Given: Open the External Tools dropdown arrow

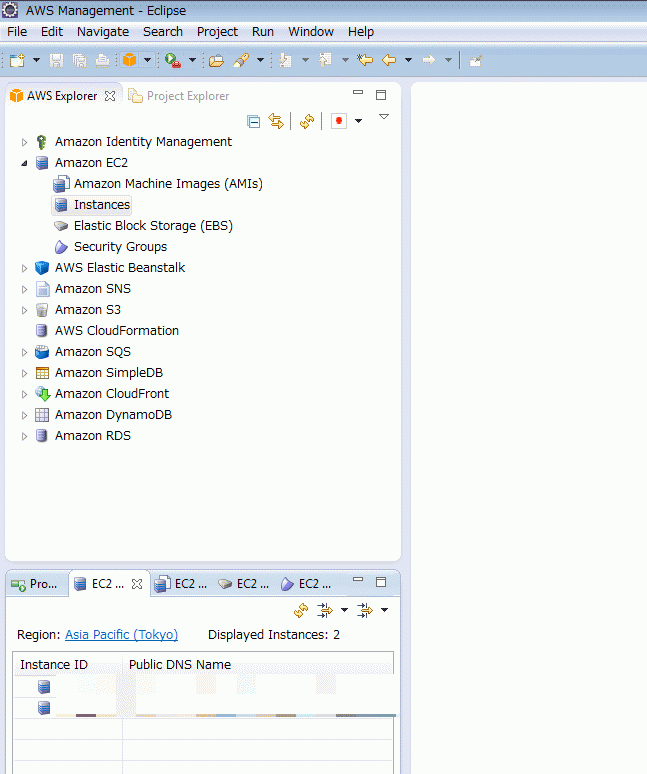Looking at the screenshot, I should click(192, 60).
